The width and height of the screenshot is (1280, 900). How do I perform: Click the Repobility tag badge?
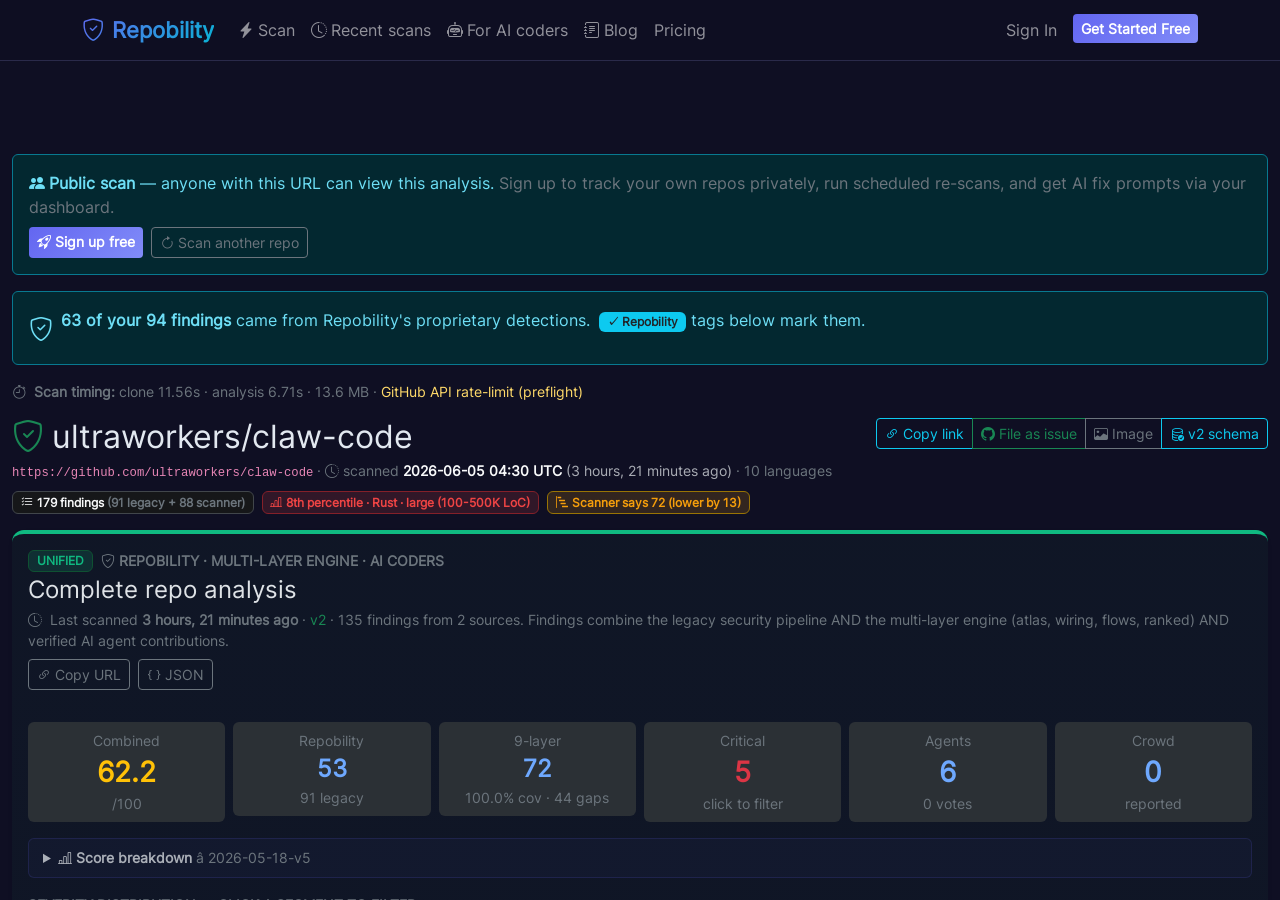click(x=642, y=321)
